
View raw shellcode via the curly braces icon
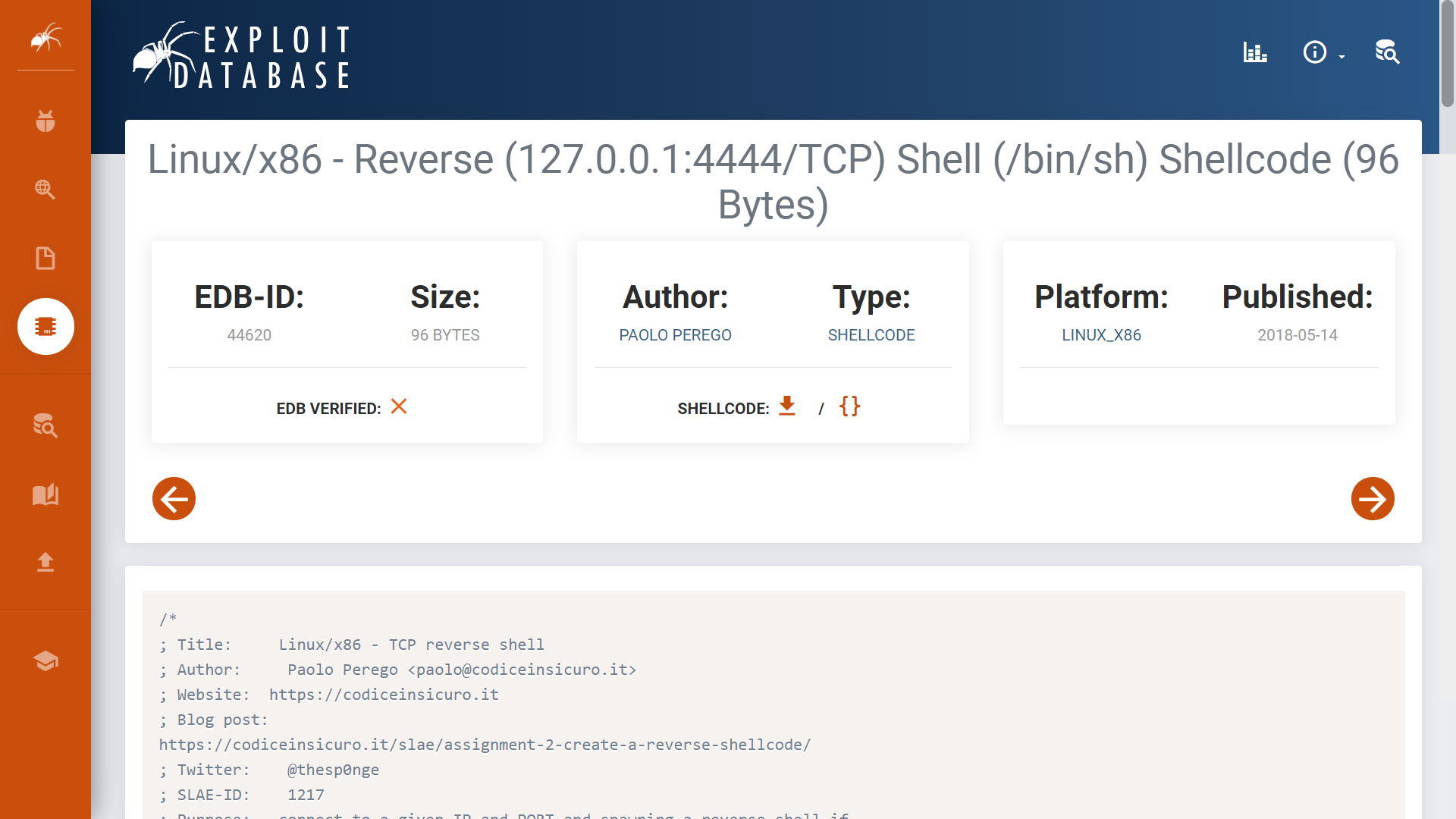[x=849, y=406]
